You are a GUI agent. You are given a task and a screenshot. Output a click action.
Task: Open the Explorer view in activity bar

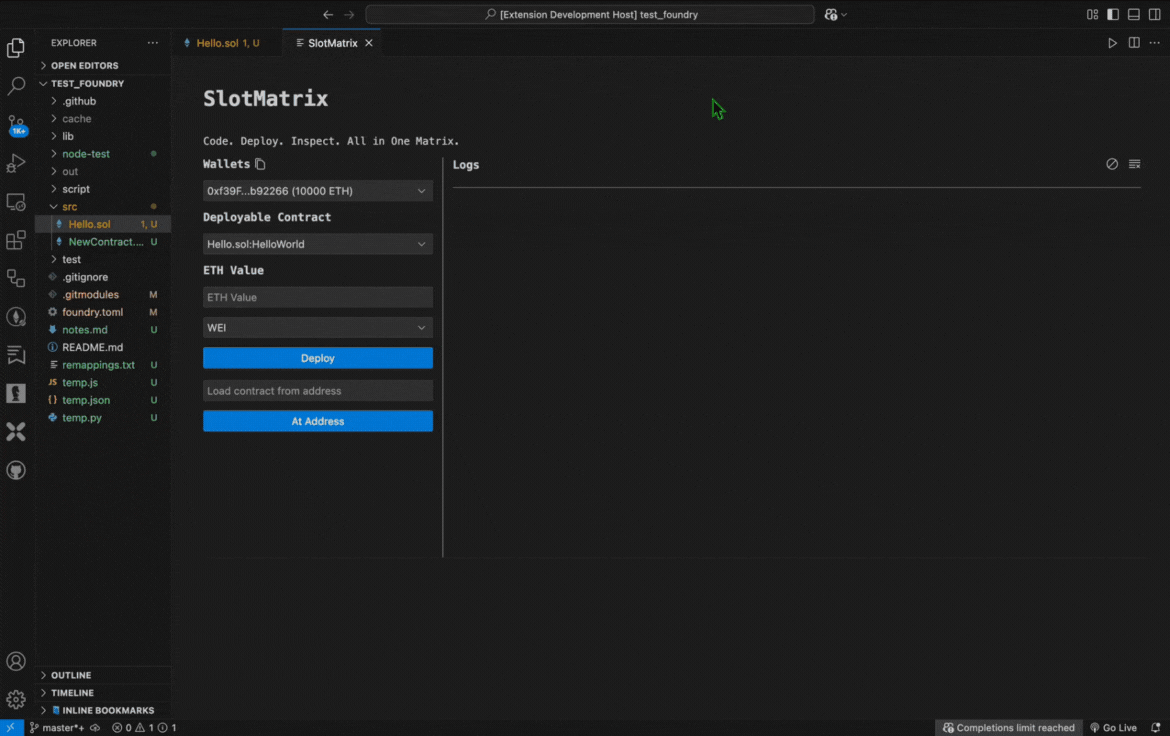point(16,48)
